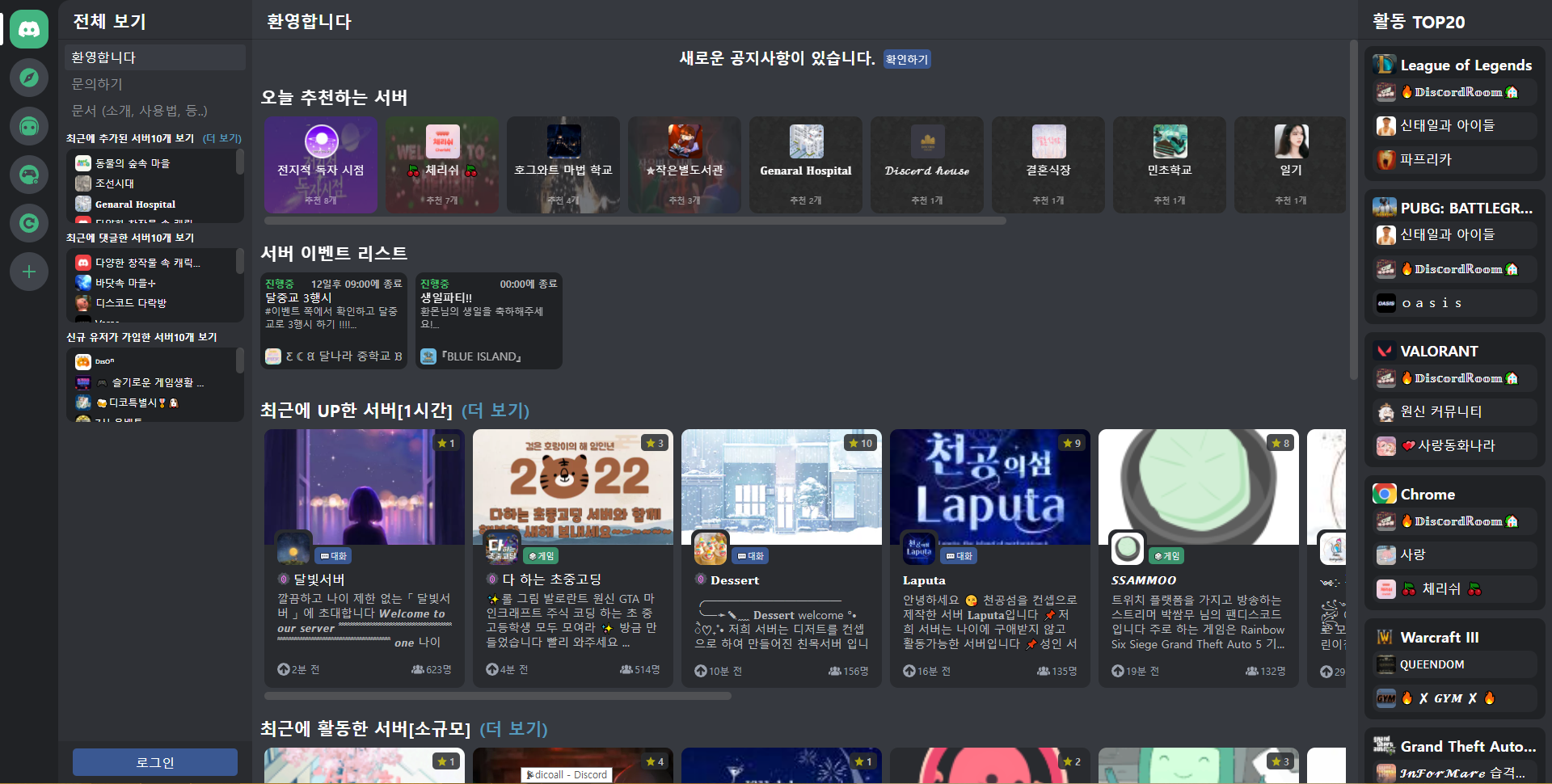Click the Grand Theft Auto icon

1384,745
